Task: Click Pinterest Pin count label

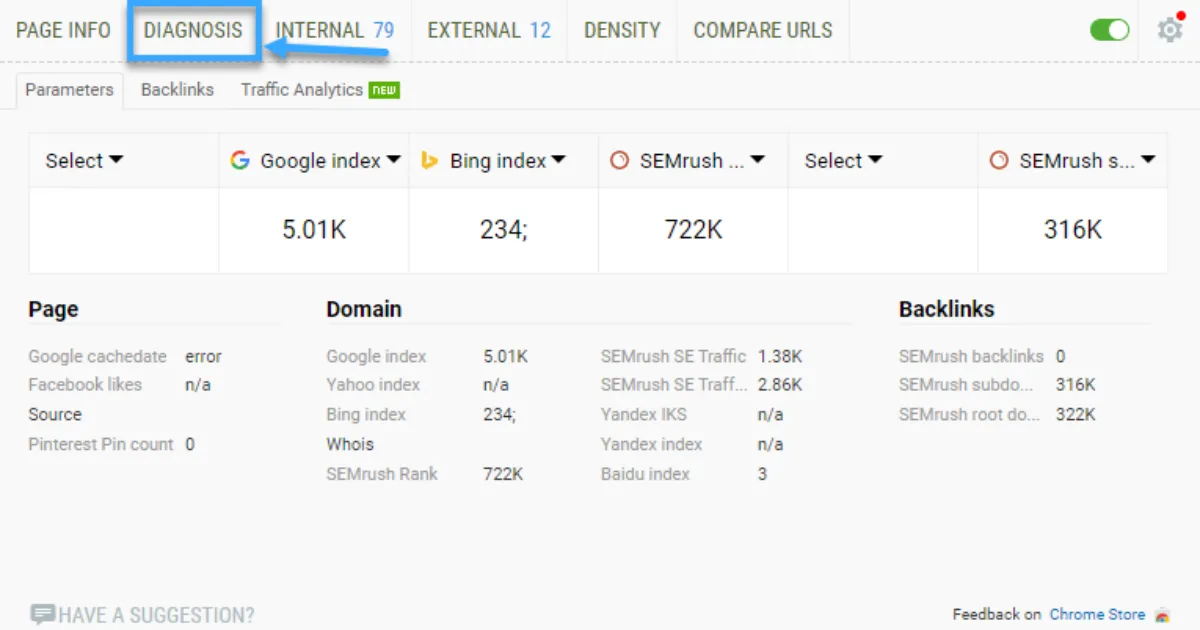Action: click(101, 444)
